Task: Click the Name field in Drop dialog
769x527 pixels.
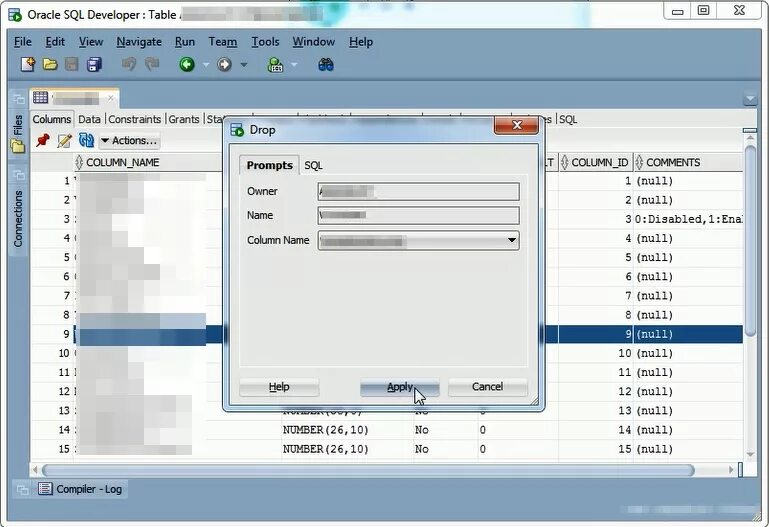Action: click(x=418, y=216)
